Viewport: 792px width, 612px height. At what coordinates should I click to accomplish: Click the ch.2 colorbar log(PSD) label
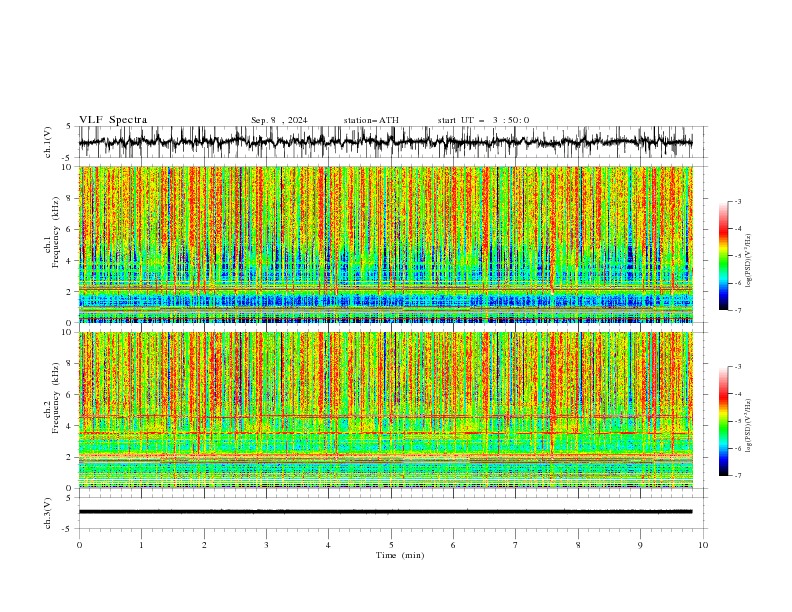pos(748,427)
